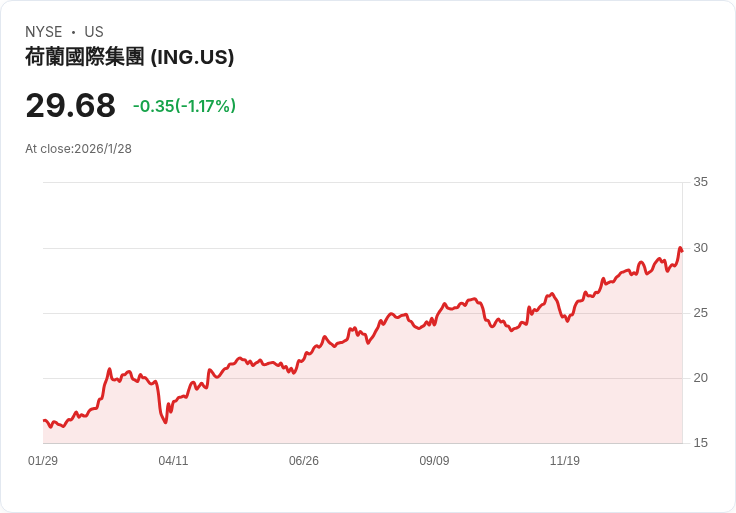Open the 荷蘭國際集團 (ING.US) stock title
Screen dimensions: 736x513
[x=130, y=57]
